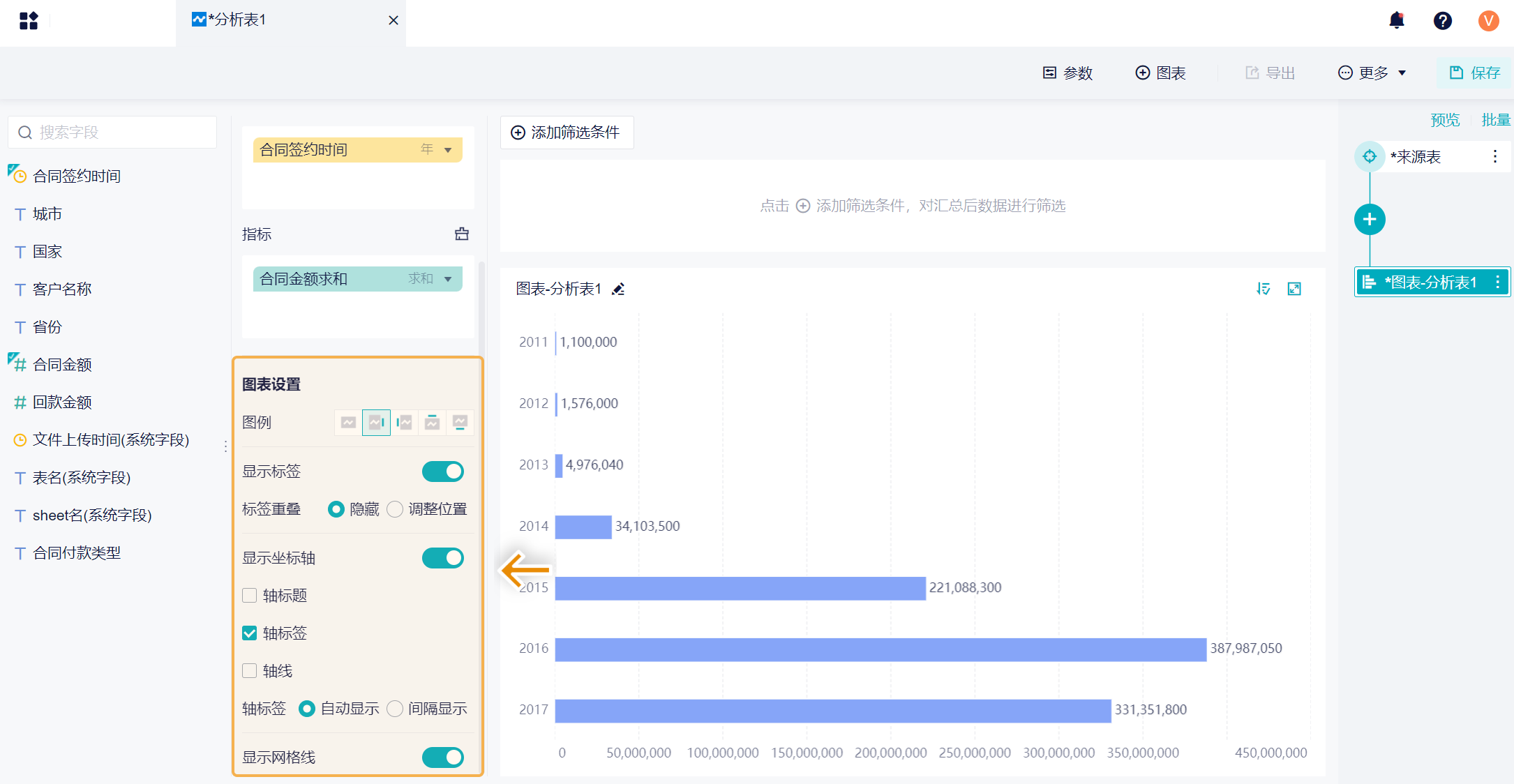
Task: Click the chart sort icon
Action: 1263,289
